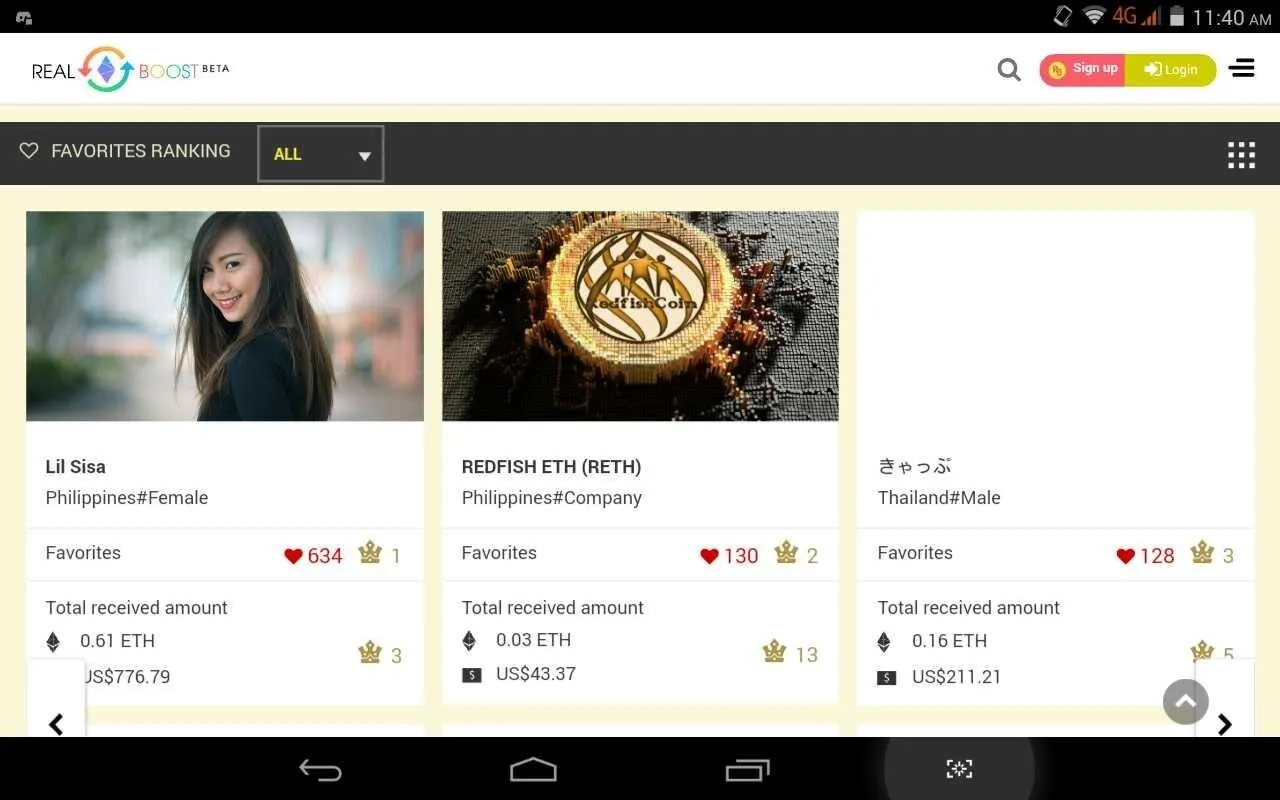Viewport: 1280px width, 800px height.
Task: Click the dollar icon beside US$43.37
Action: [x=471, y=675]
